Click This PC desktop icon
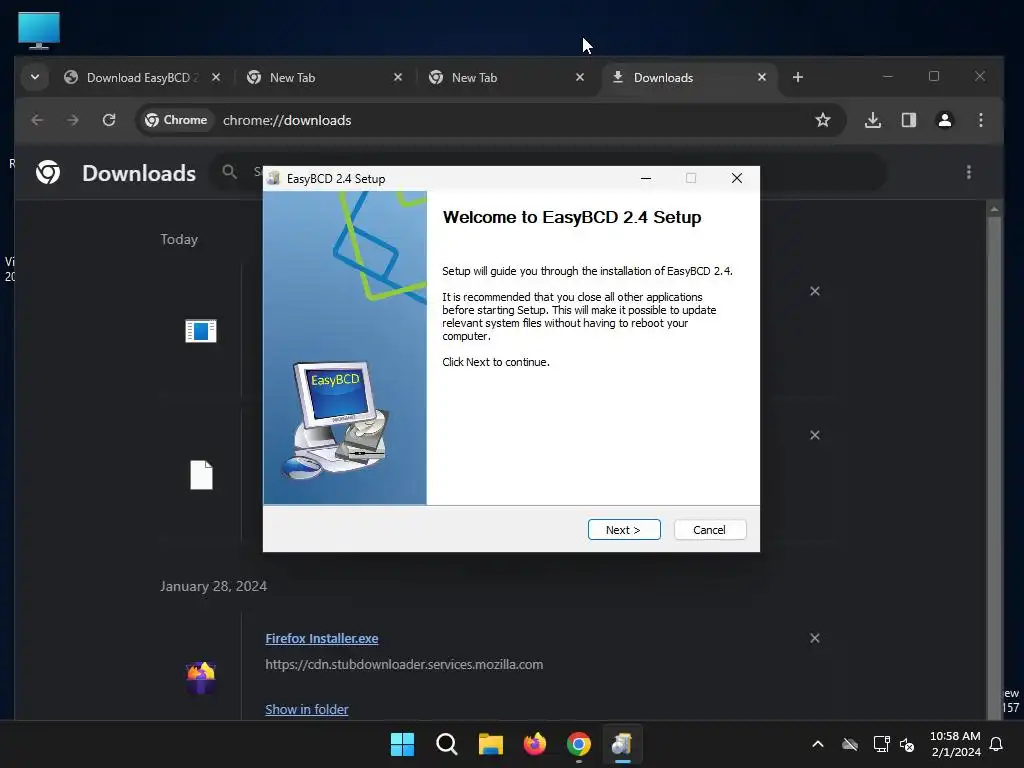The width and height of the screenshot is (1024, 768). pos(39,31)
